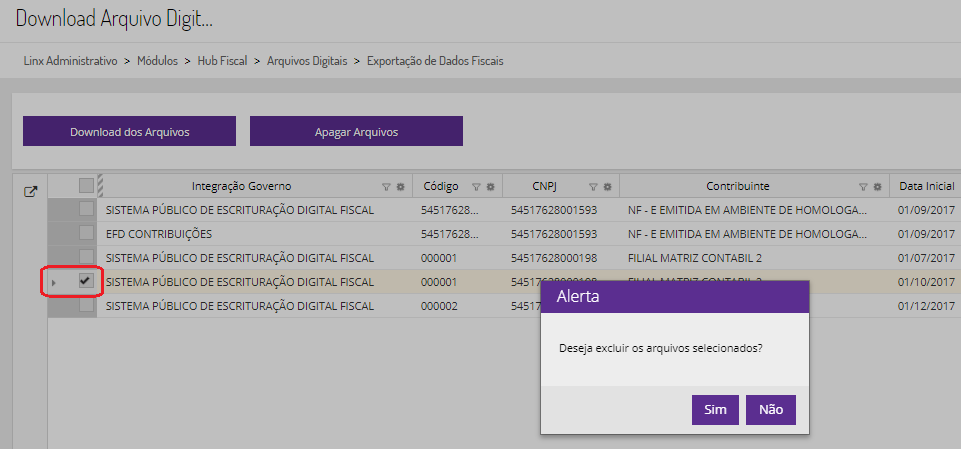The width and height of the screenshot is (961, 449).
Task: Expand the selected row arrow
Action: 54,283
